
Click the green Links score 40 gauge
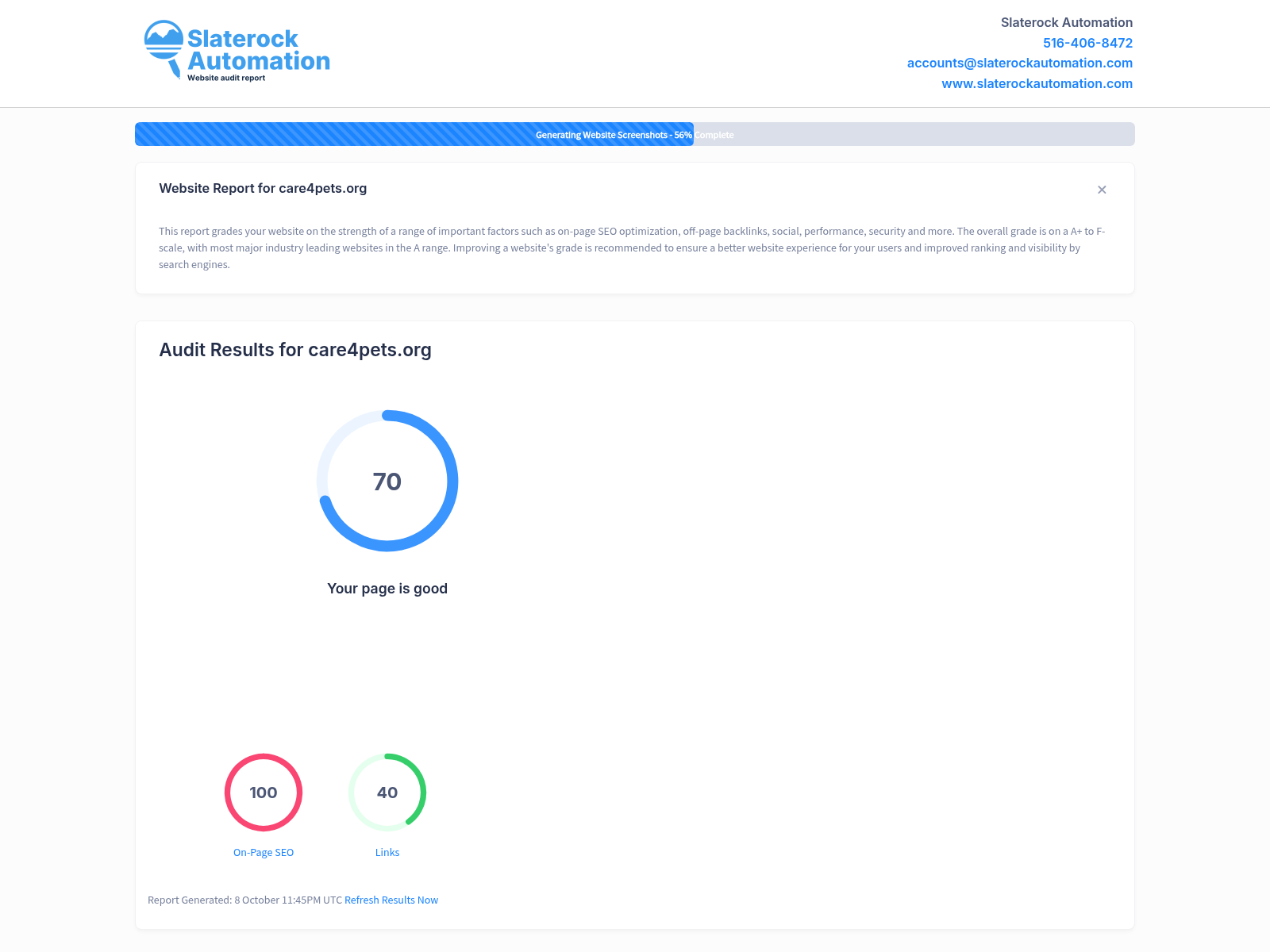coord(387,793)
